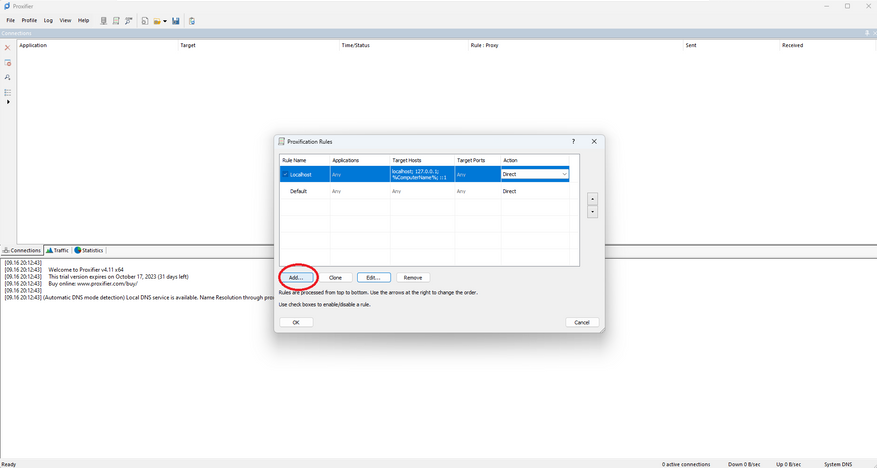Expand sidebar overflow black arrow
877x468 pixels.
point(8,102)
